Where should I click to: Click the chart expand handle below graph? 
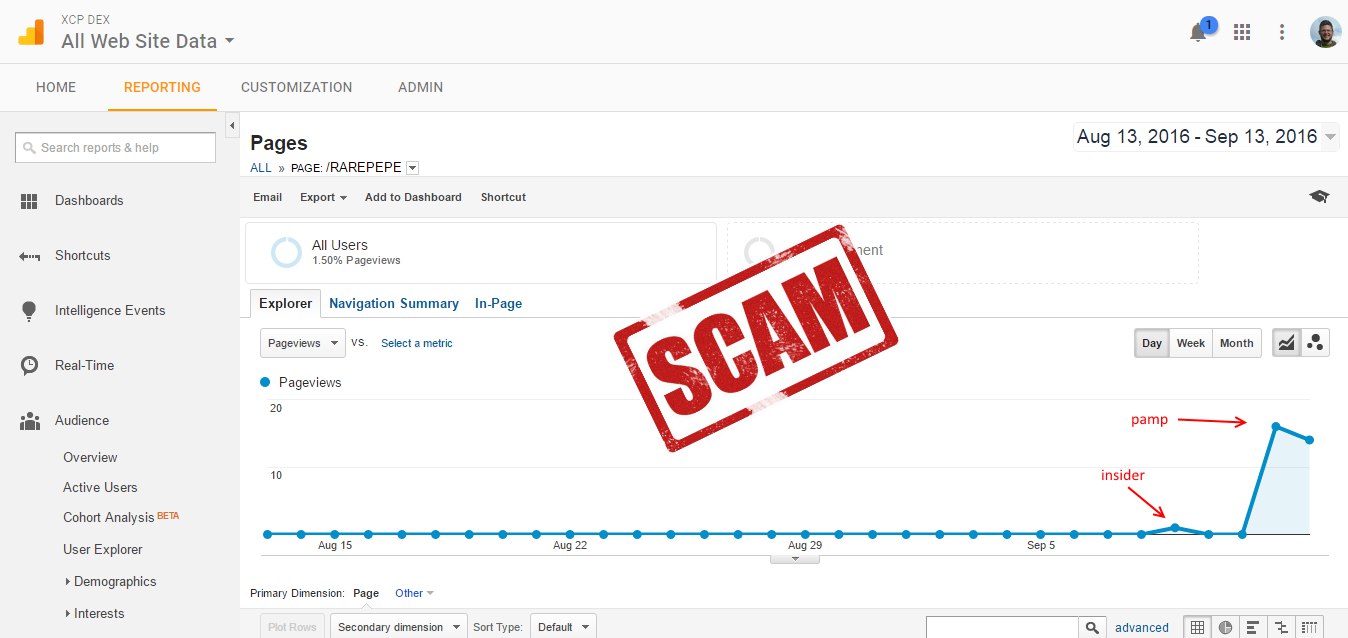click(795, 558)
